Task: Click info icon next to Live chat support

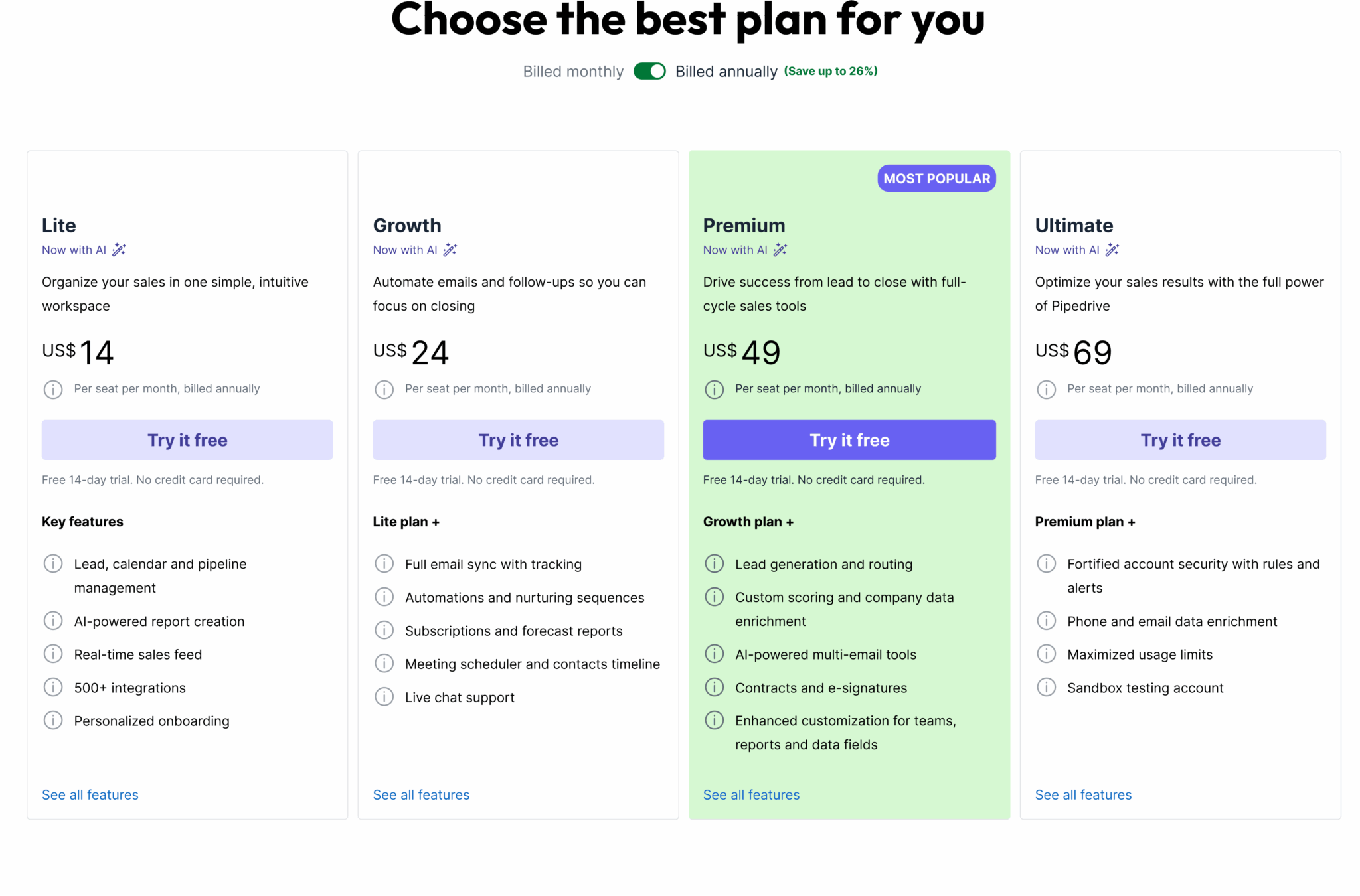Action: point(384,697)
